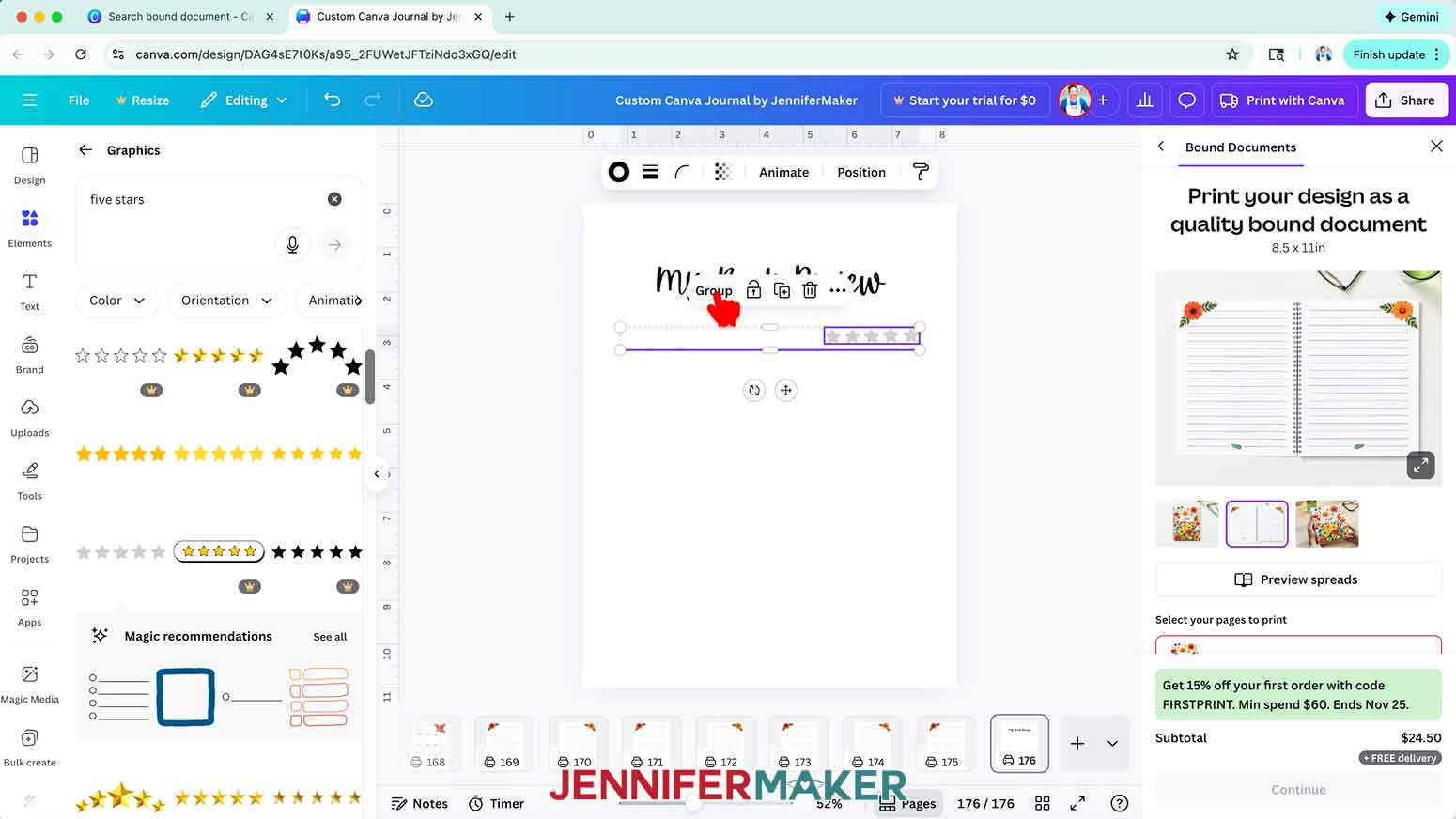Click the border color circle icon

tap(618, 172)
